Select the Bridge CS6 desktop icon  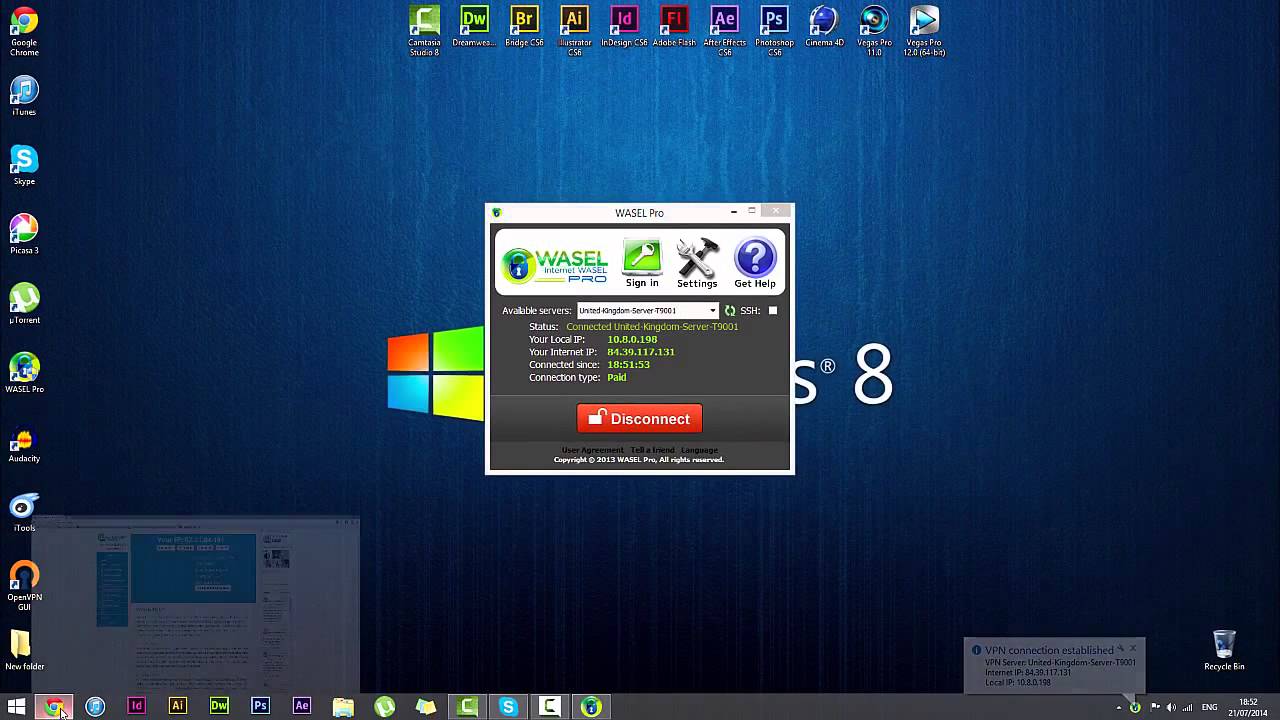(524, 27)
